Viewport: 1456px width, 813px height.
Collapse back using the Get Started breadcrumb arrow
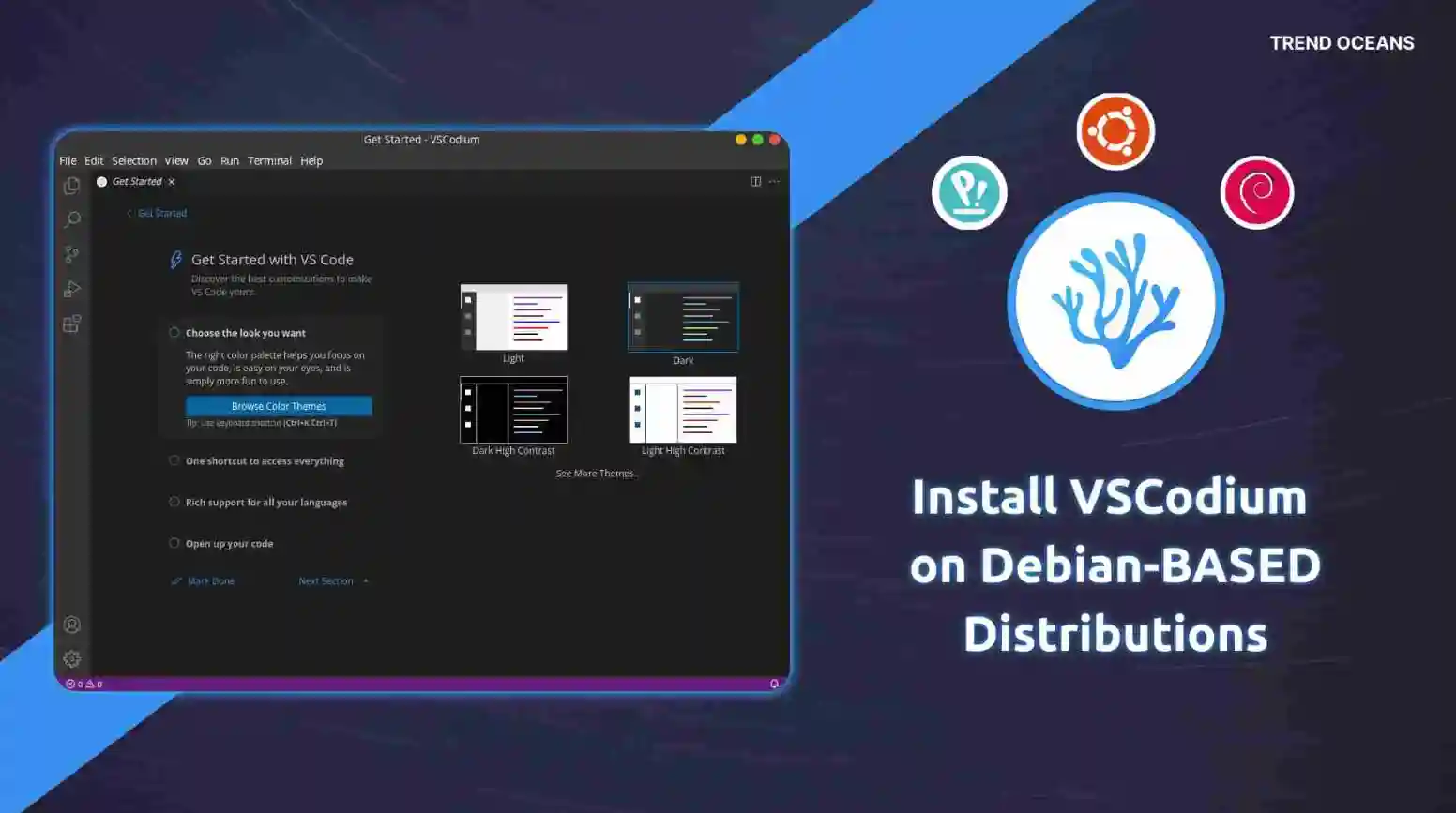pyautogui.click(x=129, y=213)
